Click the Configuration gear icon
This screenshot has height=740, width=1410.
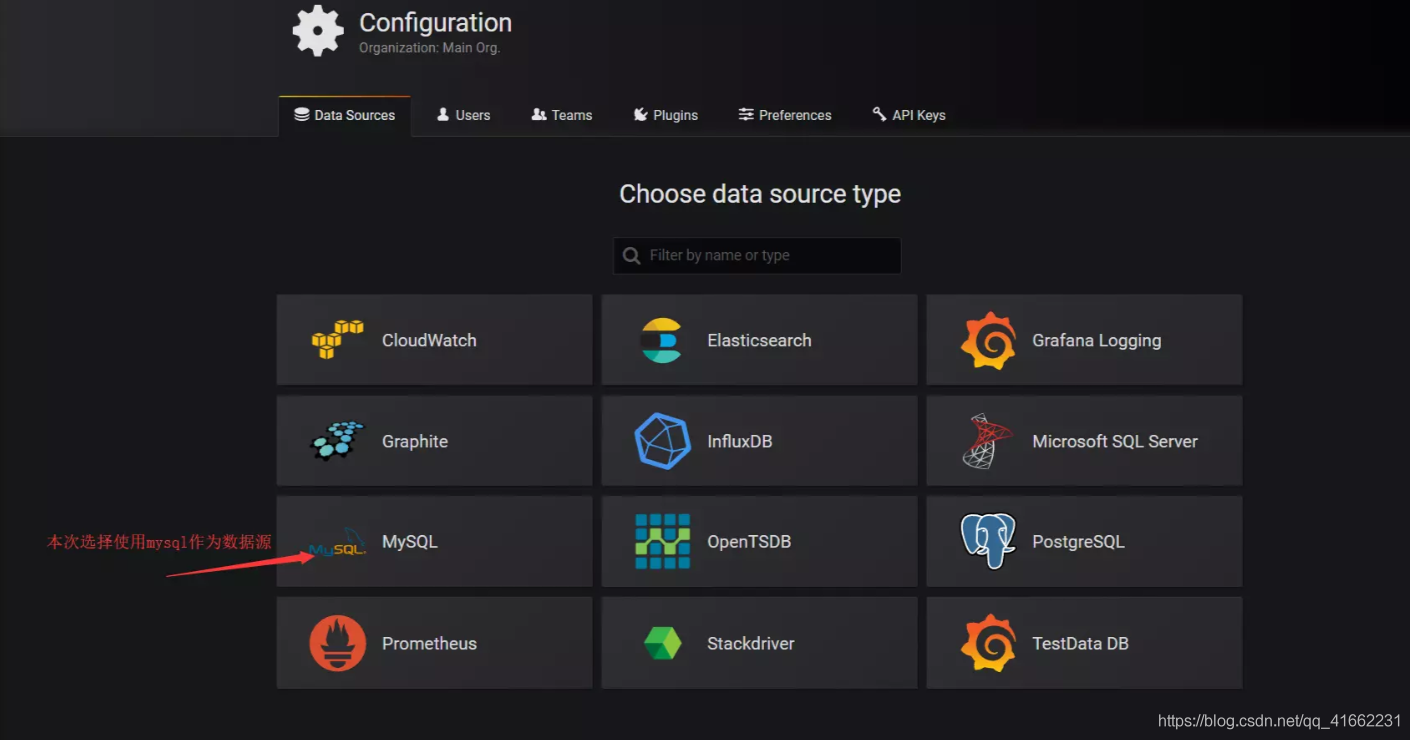[318, 30]
